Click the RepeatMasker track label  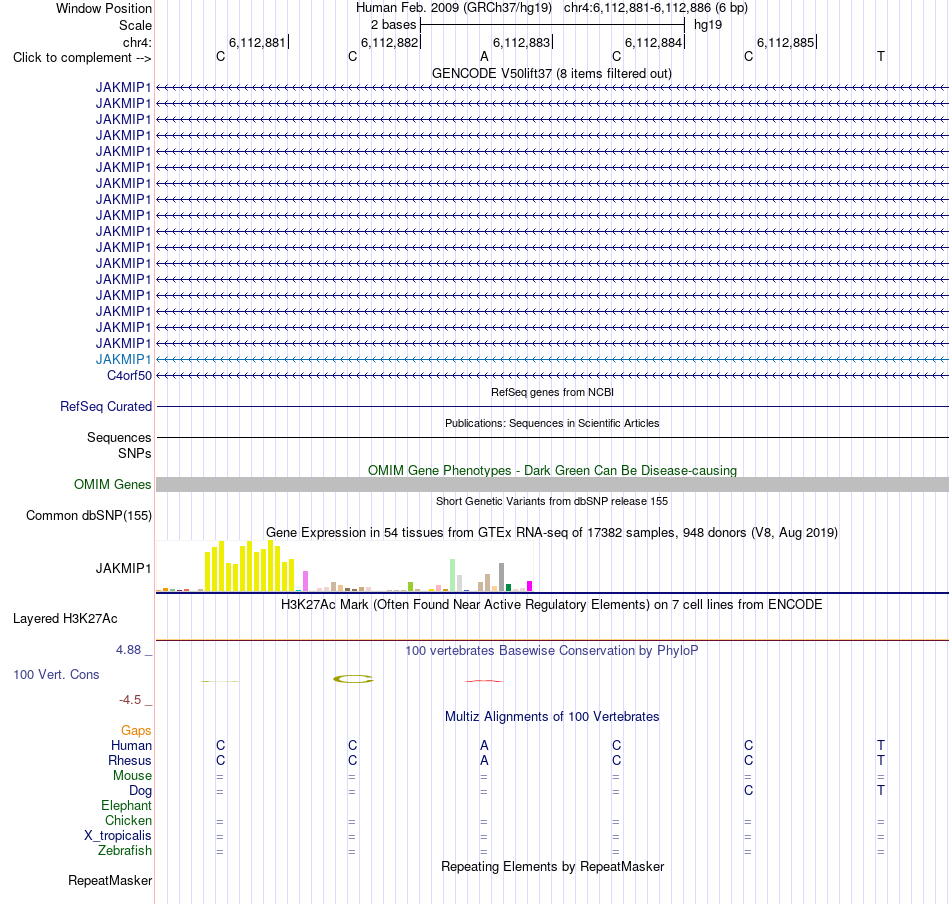coord(110,881)
